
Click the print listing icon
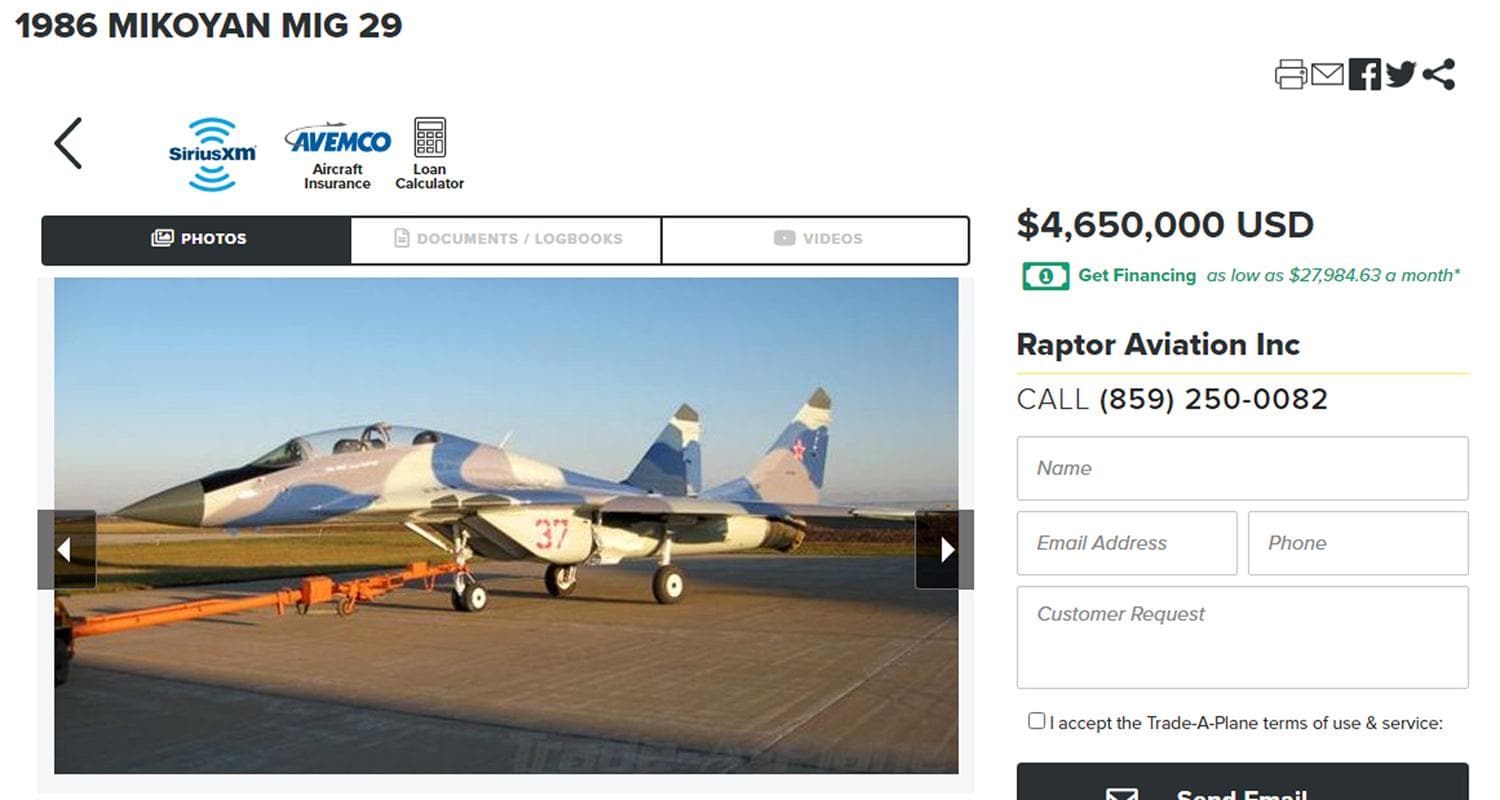(1293, 73)
